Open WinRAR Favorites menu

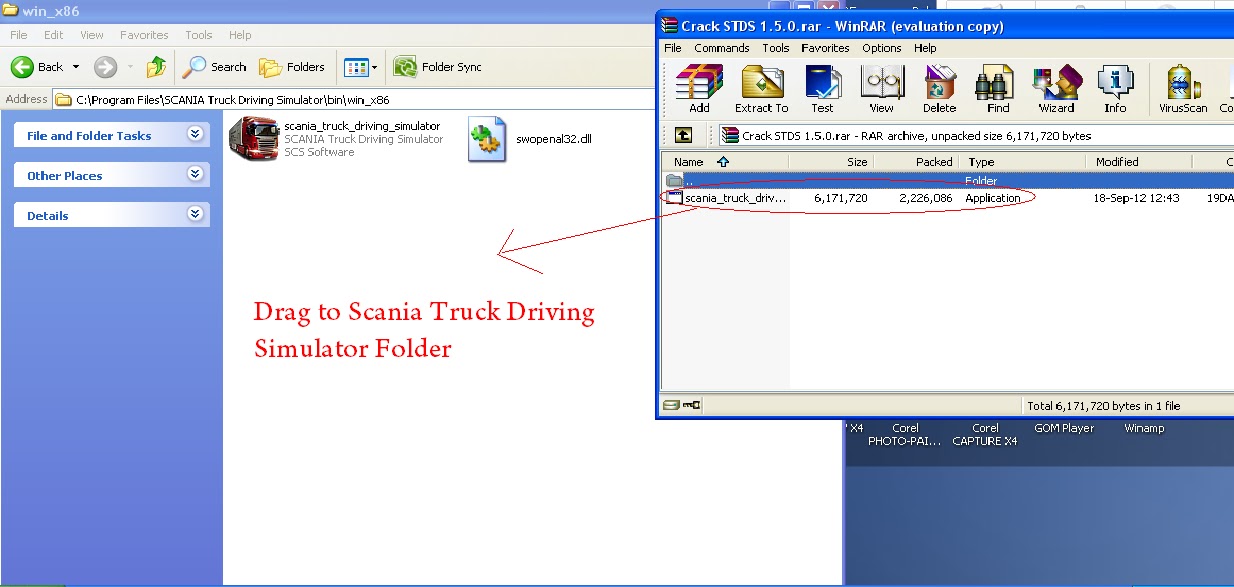tap(825, 47)
